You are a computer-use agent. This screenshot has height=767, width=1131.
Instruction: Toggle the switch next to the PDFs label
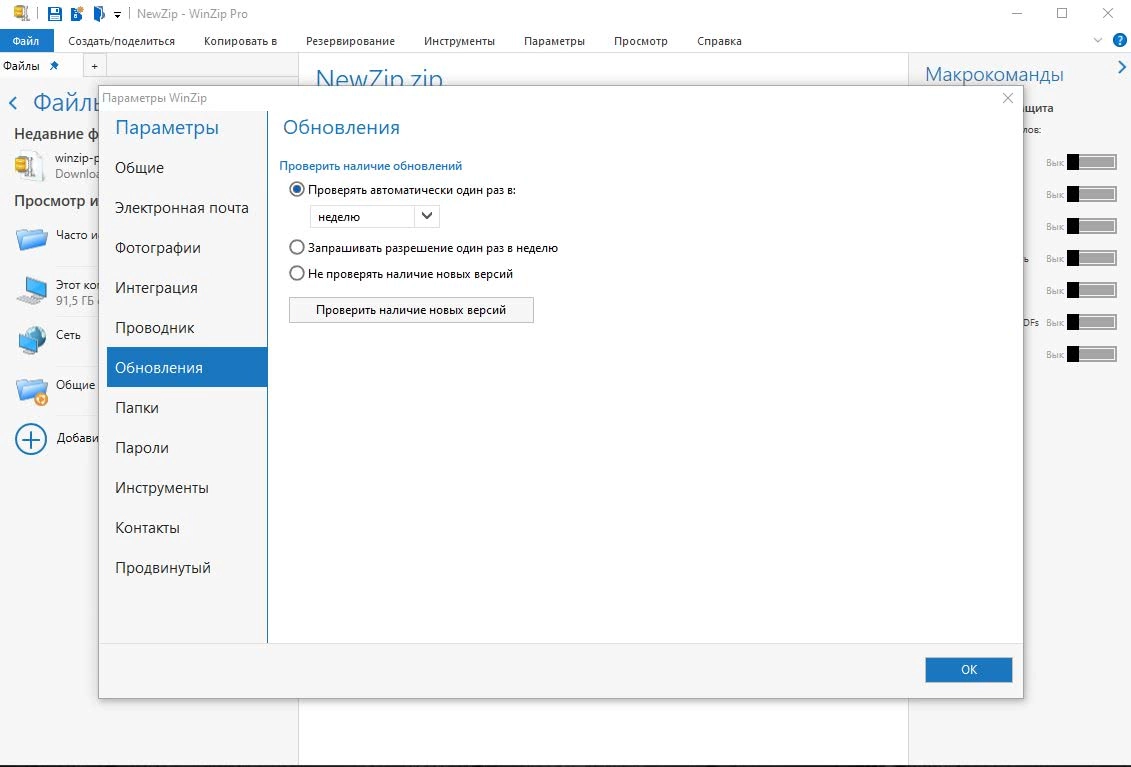coord(1091,322)
